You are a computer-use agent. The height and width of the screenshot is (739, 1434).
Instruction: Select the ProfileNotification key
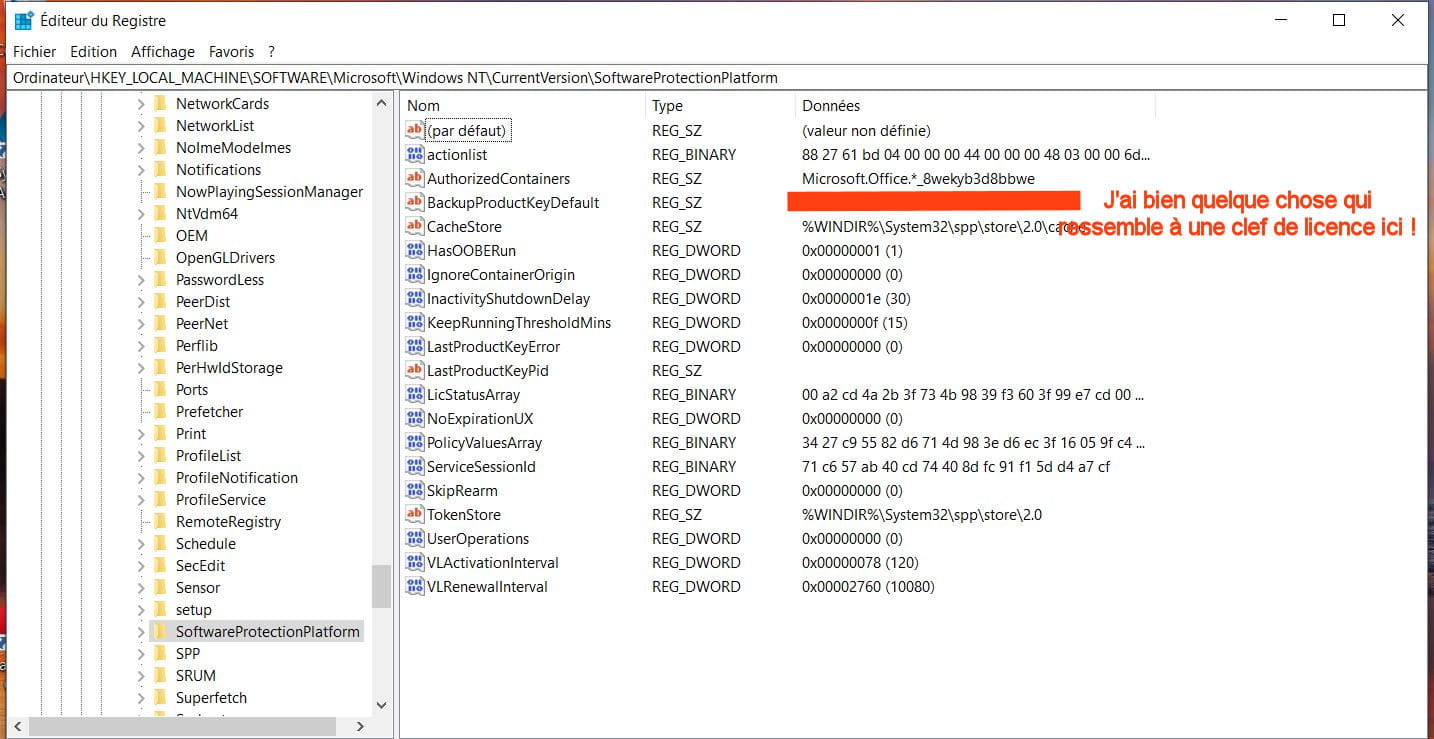(237, 477)
